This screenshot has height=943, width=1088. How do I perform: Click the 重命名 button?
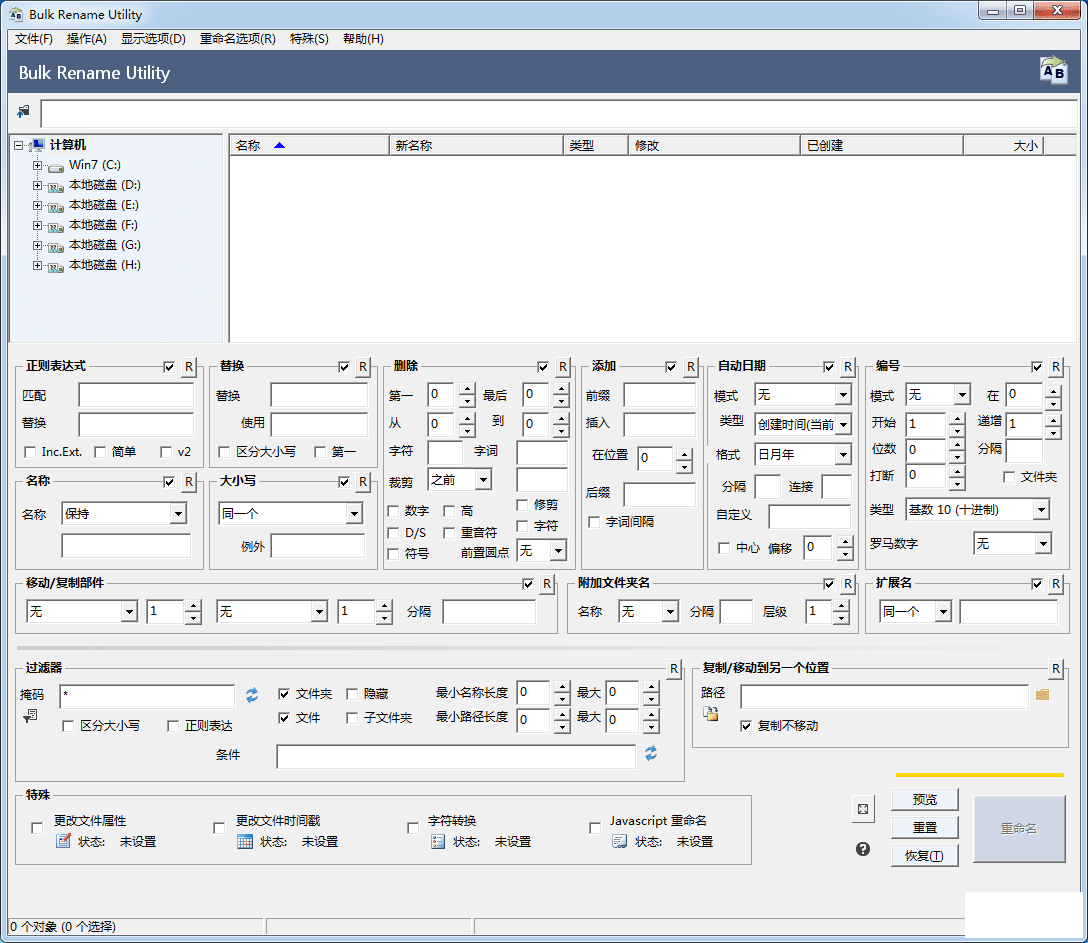[x=1019, y=829]
